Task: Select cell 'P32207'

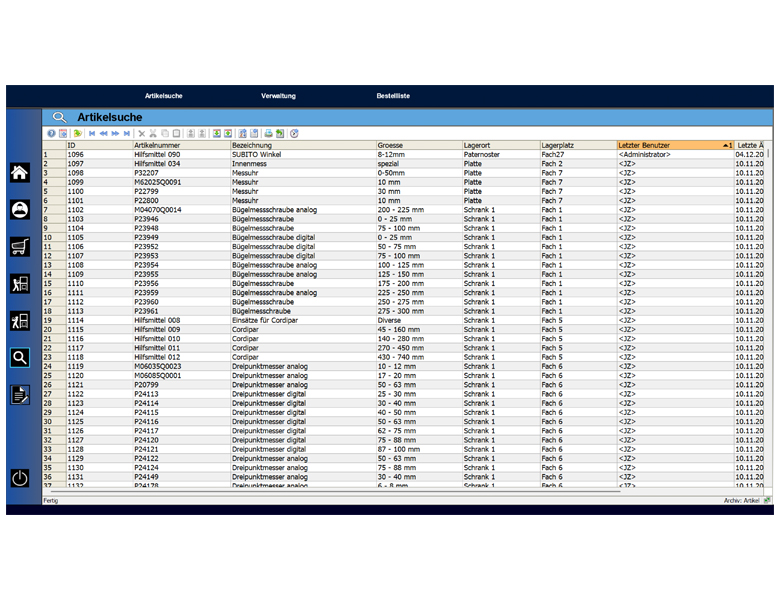Action: coord(182,173)
